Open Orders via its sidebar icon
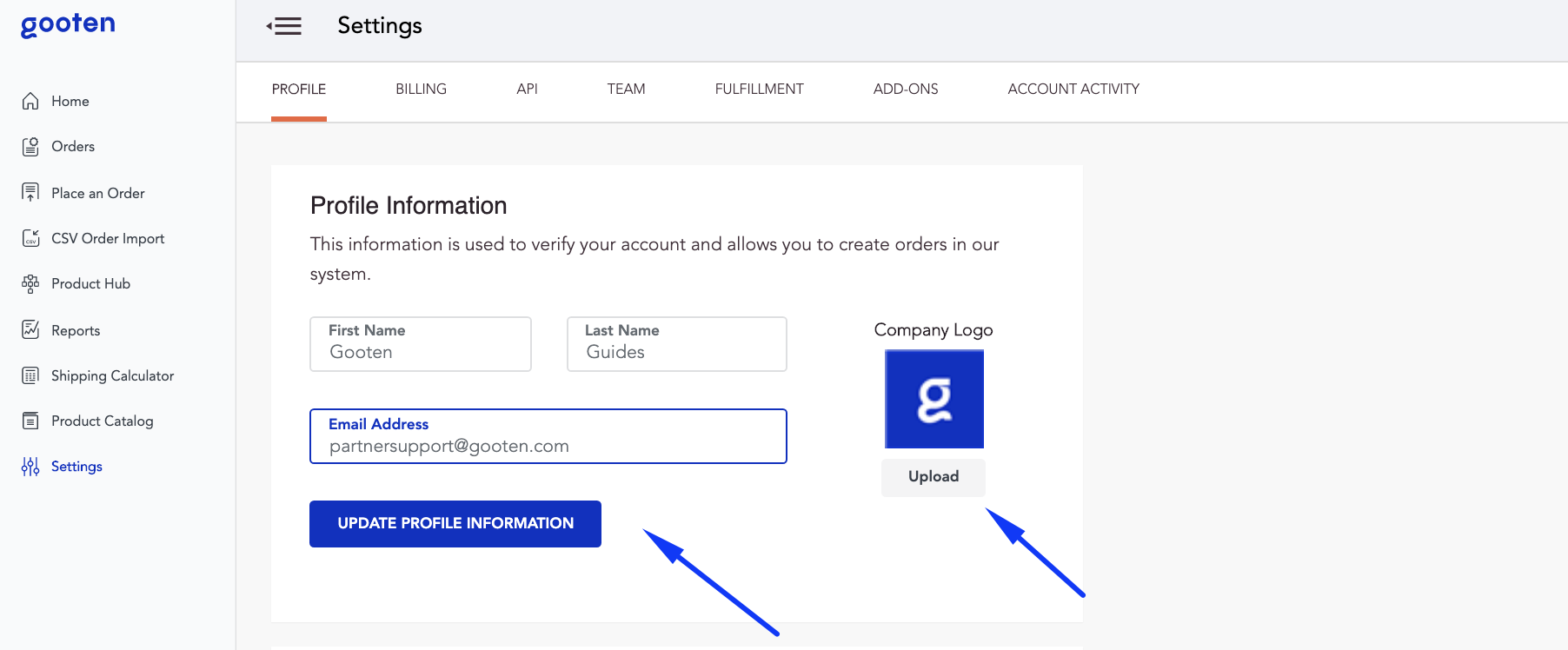Screen dimensions: 1568x650 (x=30, y=147)
